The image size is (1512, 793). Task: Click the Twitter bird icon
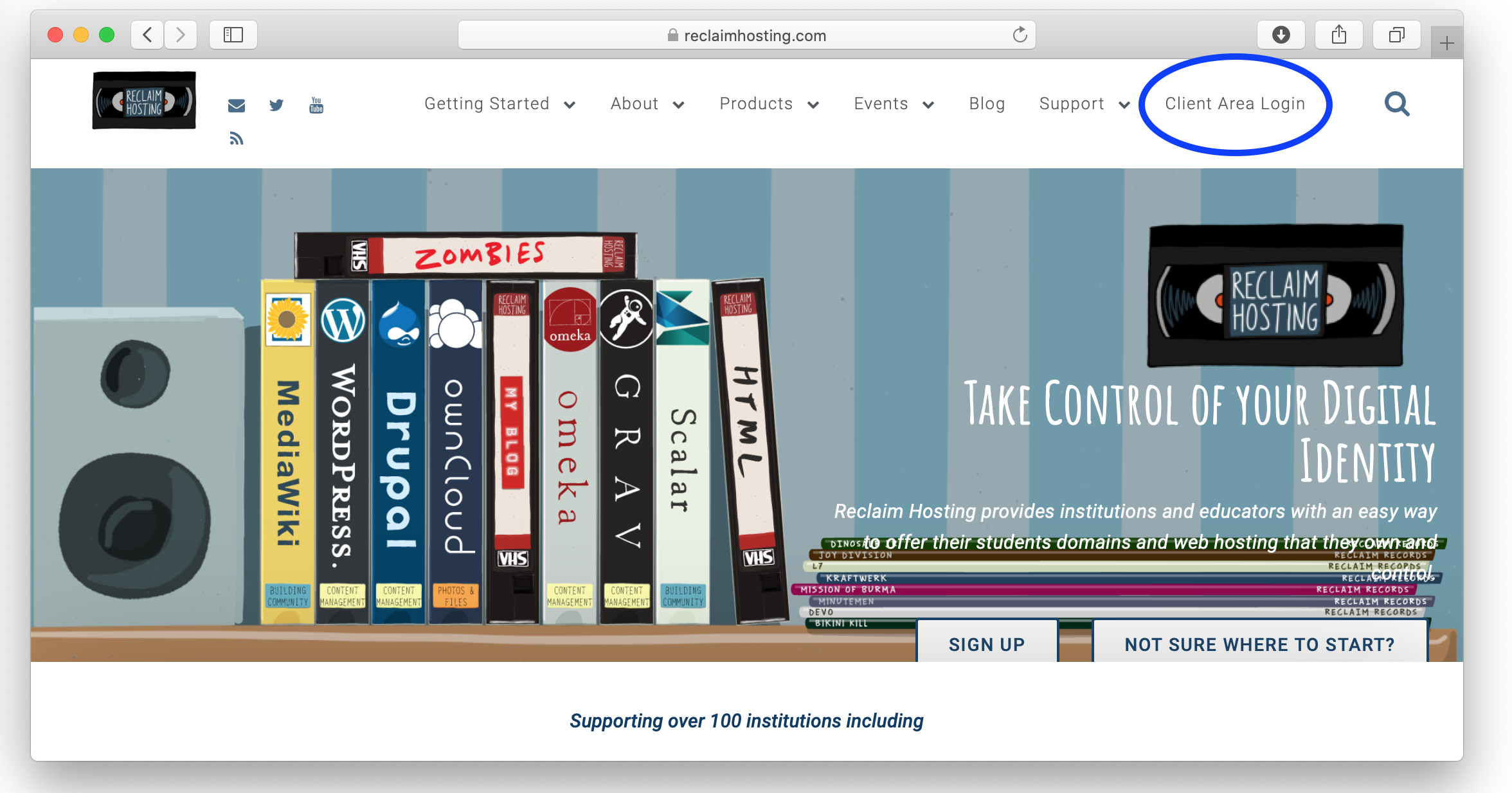point(276,105)
